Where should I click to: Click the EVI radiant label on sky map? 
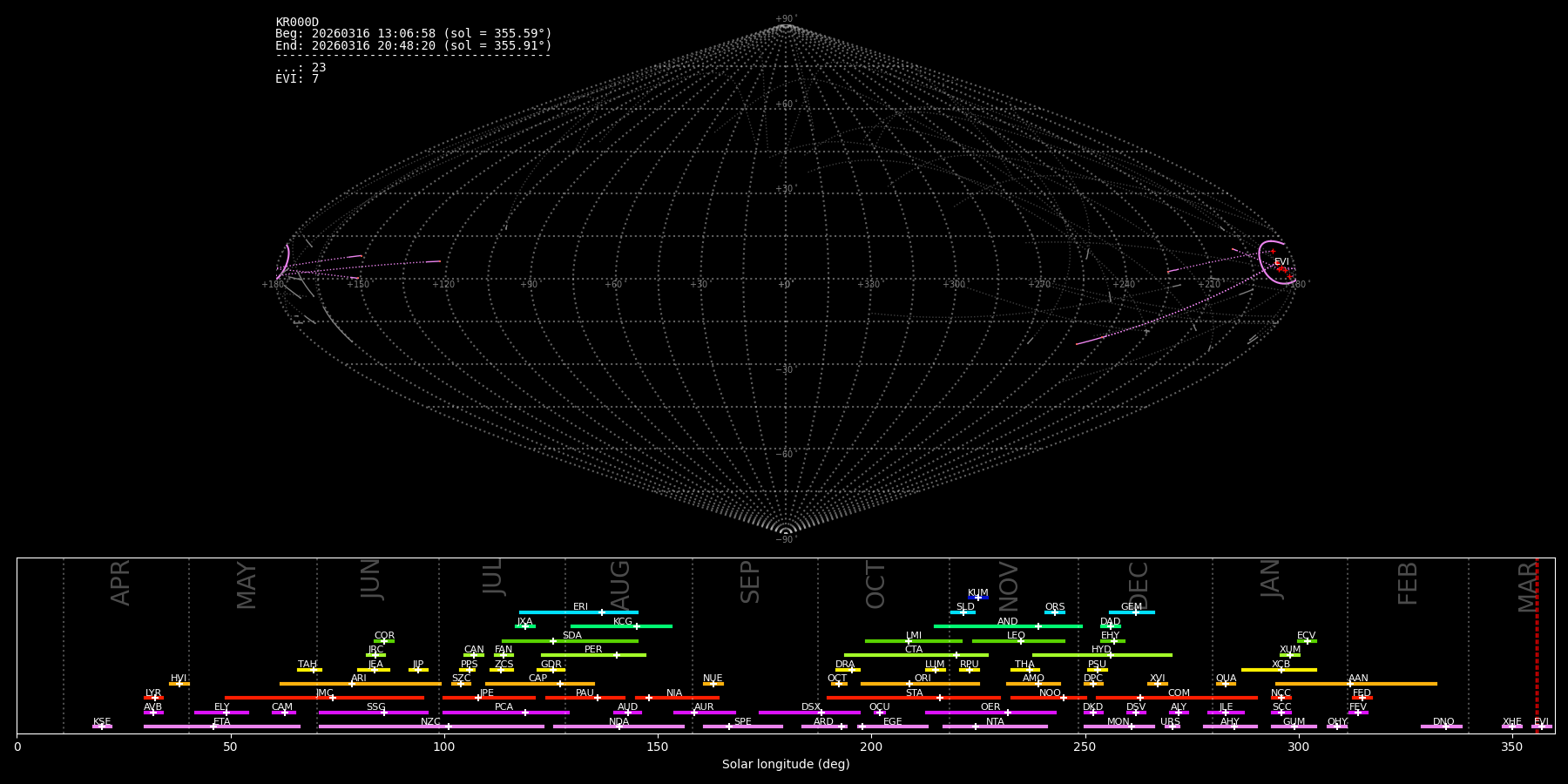(x=1281, y=262)
